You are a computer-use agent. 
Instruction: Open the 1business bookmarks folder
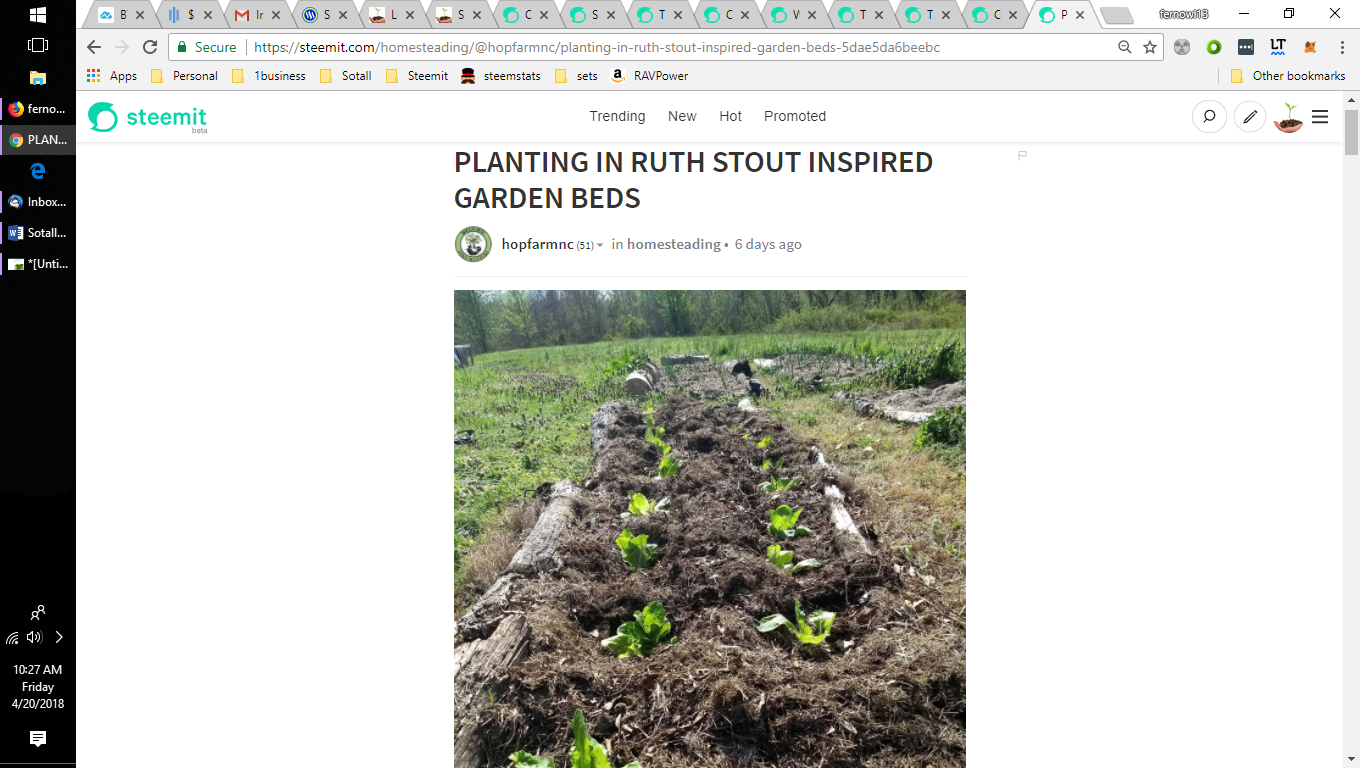point(268,76)
